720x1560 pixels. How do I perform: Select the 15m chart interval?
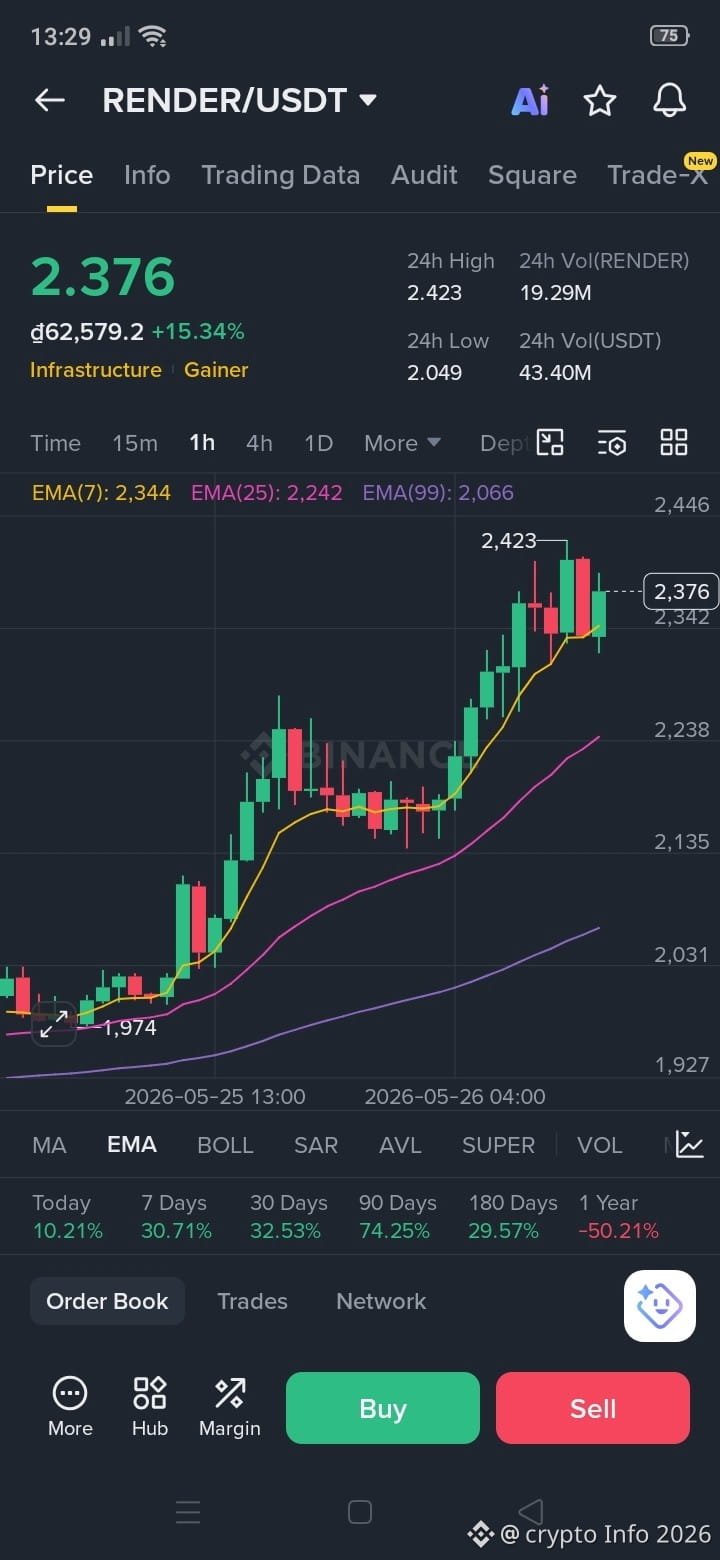click(x=135, y=443)
